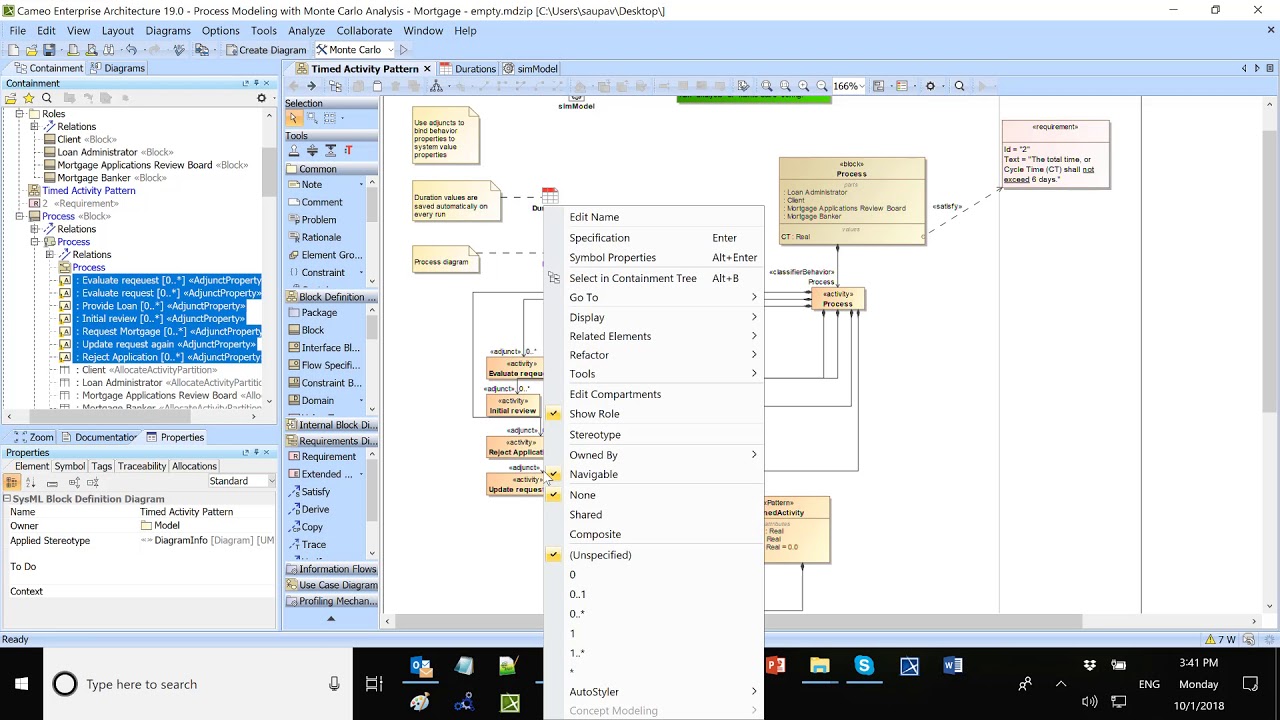Screen dimensions: 1280x720
Task: Open the Analyze menu
Action: [306, 31]
